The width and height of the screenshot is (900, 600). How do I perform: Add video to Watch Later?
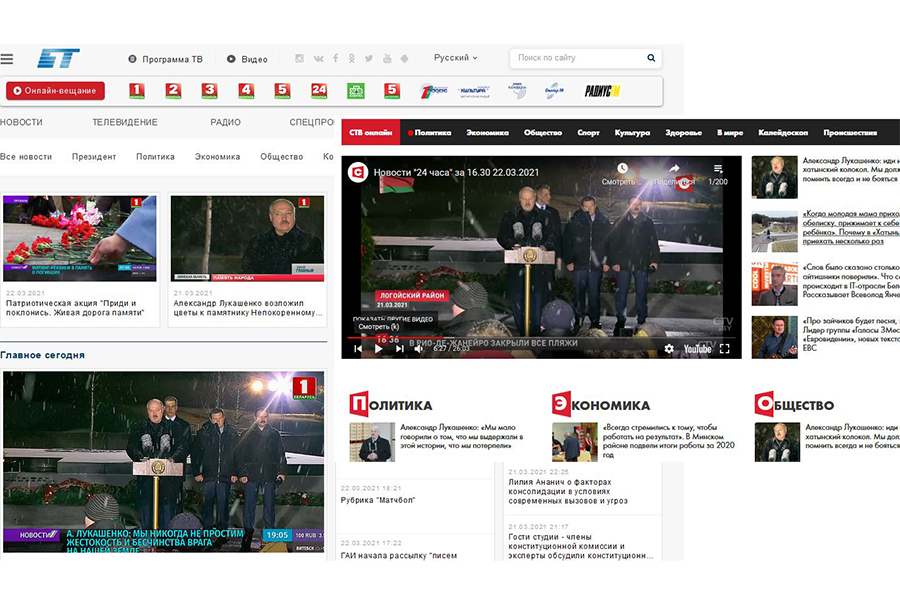[622, 169]
